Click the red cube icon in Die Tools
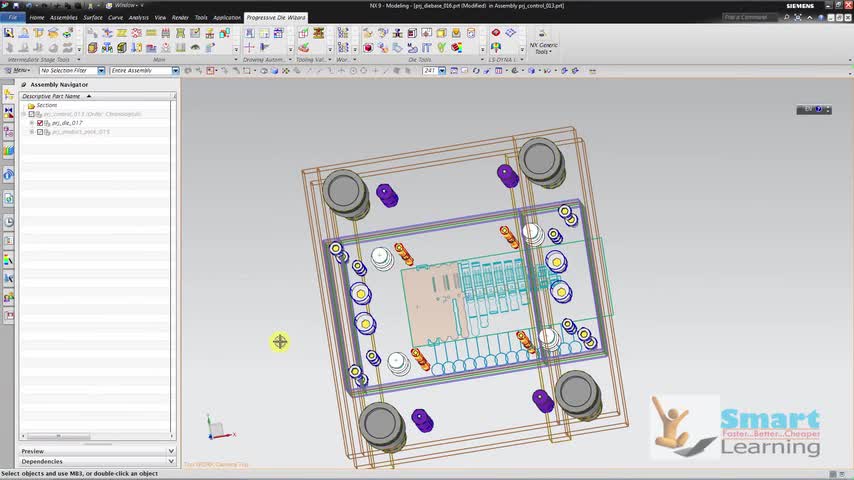The height and width of the screenshot is (480, 854). tap(369, 48)
